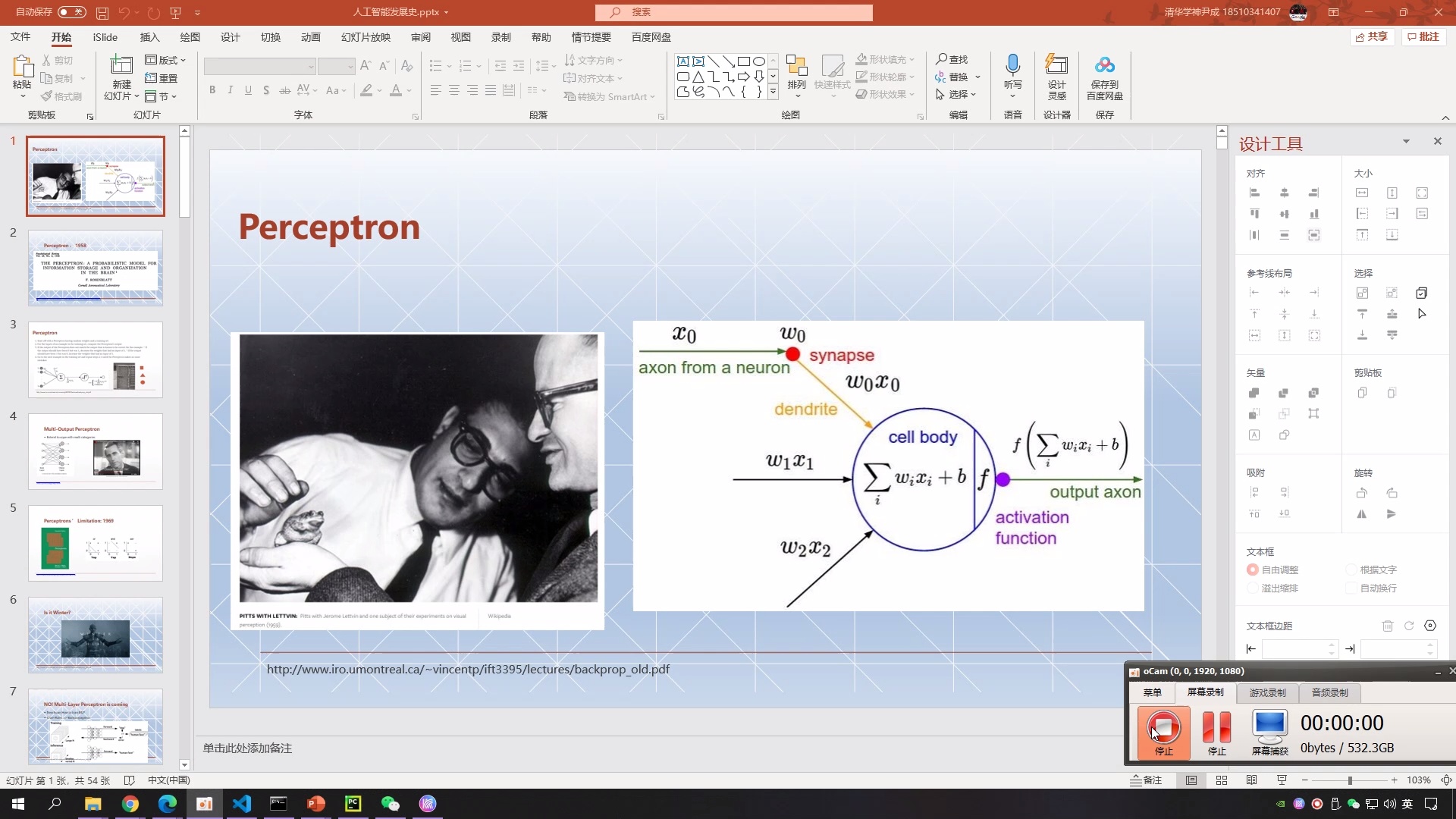Click the Bold formatting icon
The height and width of the screenshot is (819, 1456).
[212, 90]
